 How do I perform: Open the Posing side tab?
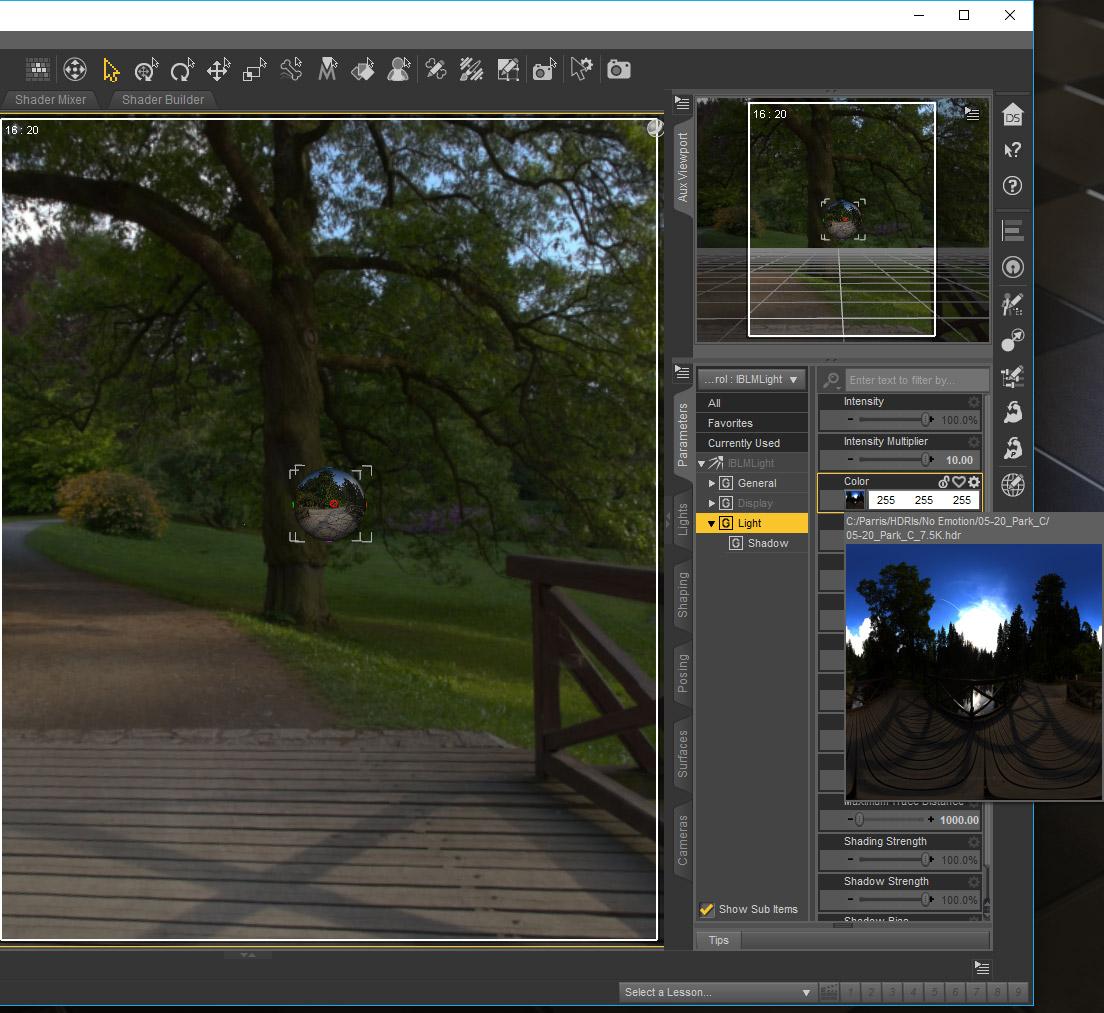pos(682,673)
